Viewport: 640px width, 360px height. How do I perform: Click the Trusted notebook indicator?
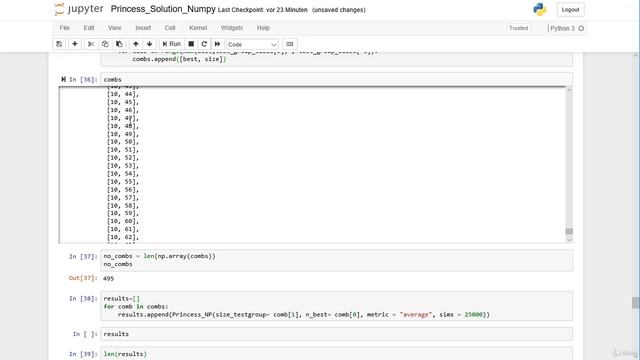[x=518, y=28]
